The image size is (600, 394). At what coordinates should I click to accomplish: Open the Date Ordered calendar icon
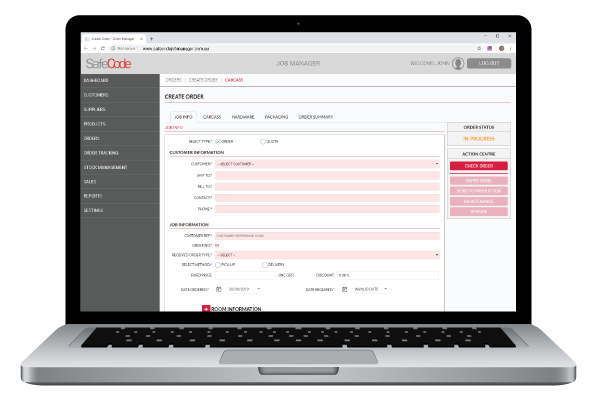(219, 289)
